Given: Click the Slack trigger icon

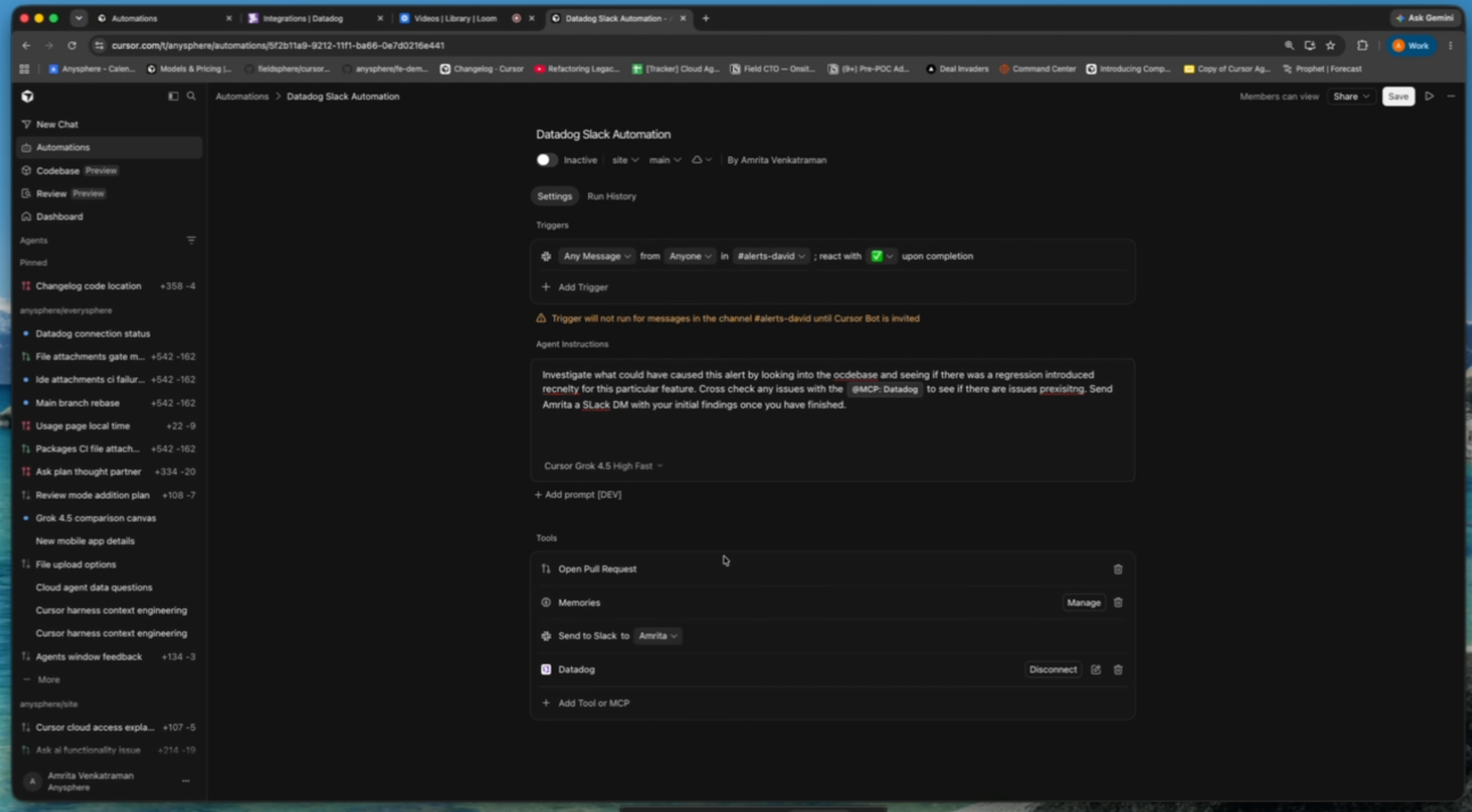Looking at the screenshot, I should pyautogui.click(x=546, y=256).
